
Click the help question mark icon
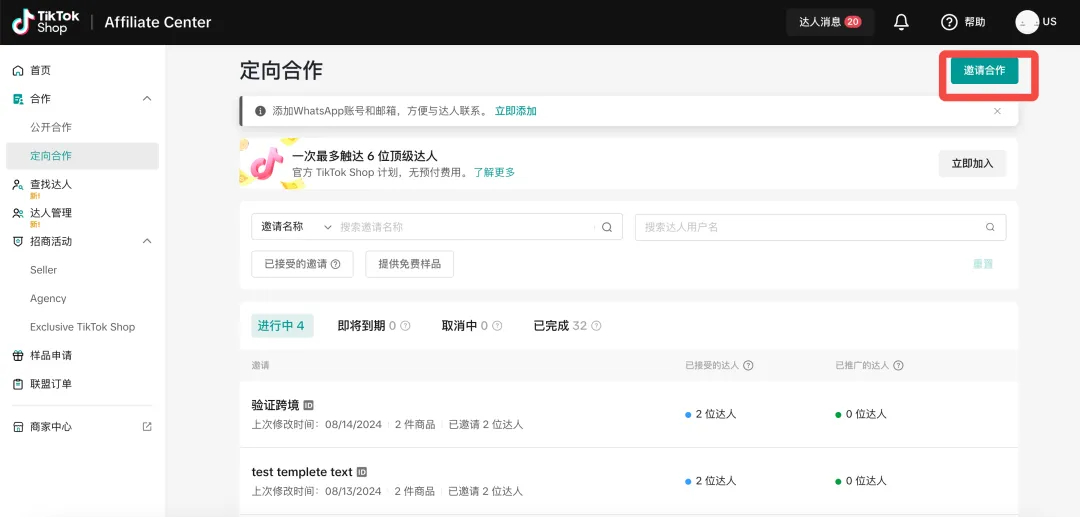pos(950,22)
